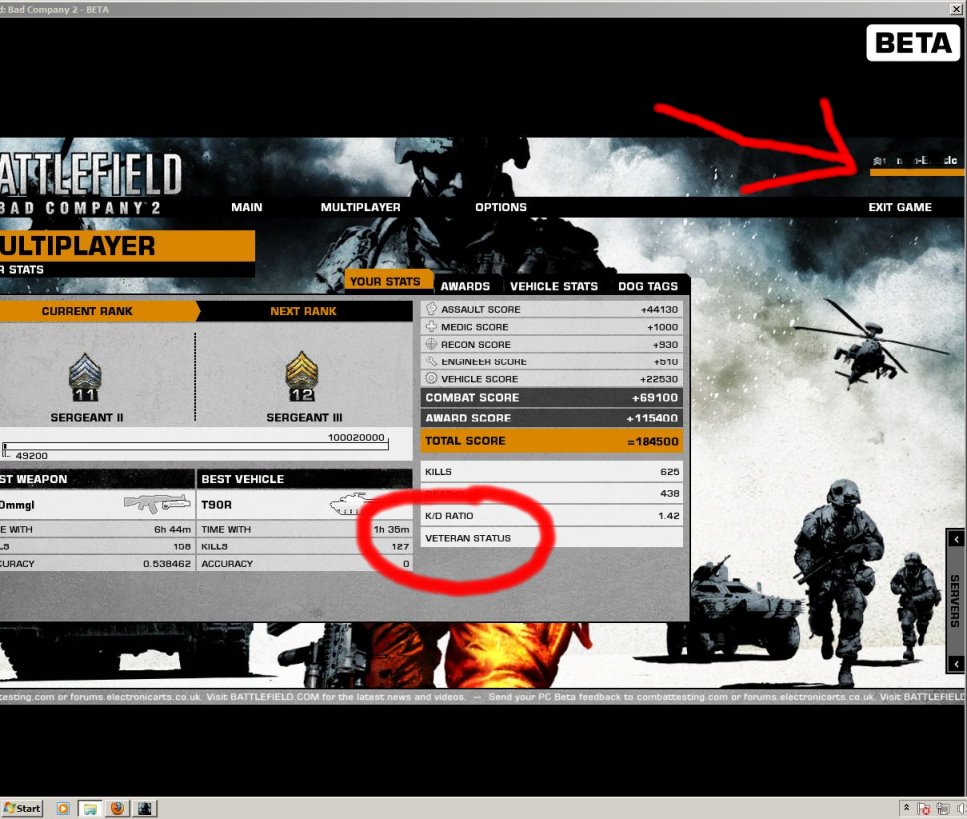Click the 100020000 next rank score
This screenshot has width=967, height=819.
356,437
